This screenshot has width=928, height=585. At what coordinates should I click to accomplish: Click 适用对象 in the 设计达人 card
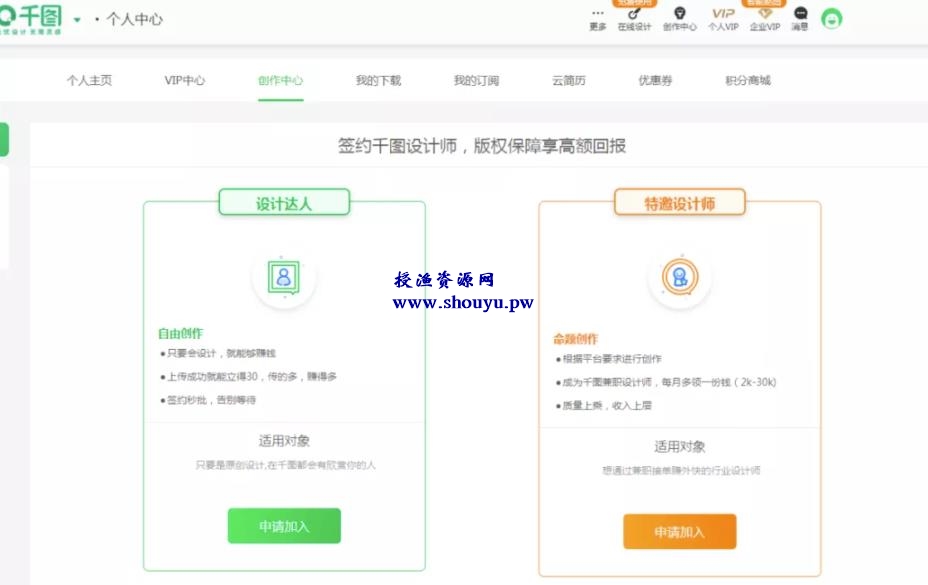[284, 441]
